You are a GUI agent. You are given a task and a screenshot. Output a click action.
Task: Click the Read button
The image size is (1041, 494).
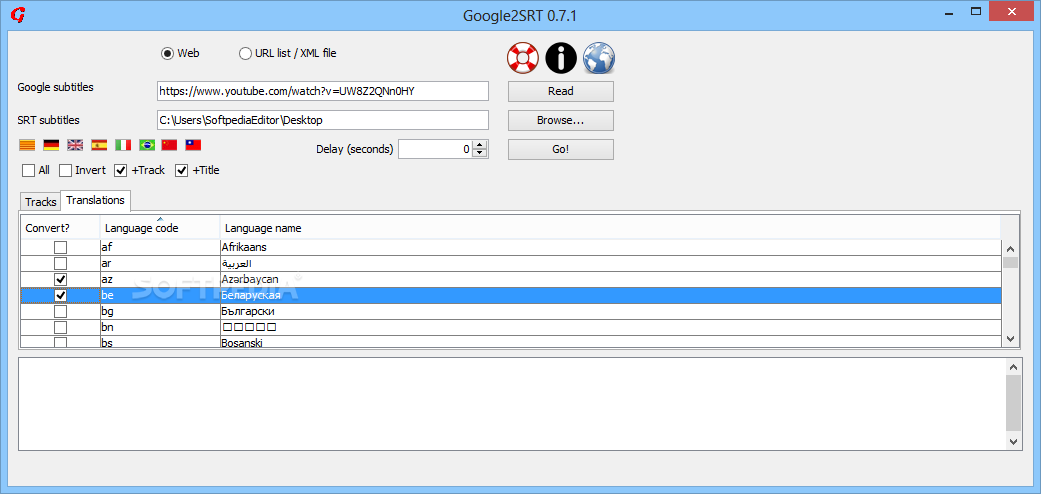tap(561, 91)
